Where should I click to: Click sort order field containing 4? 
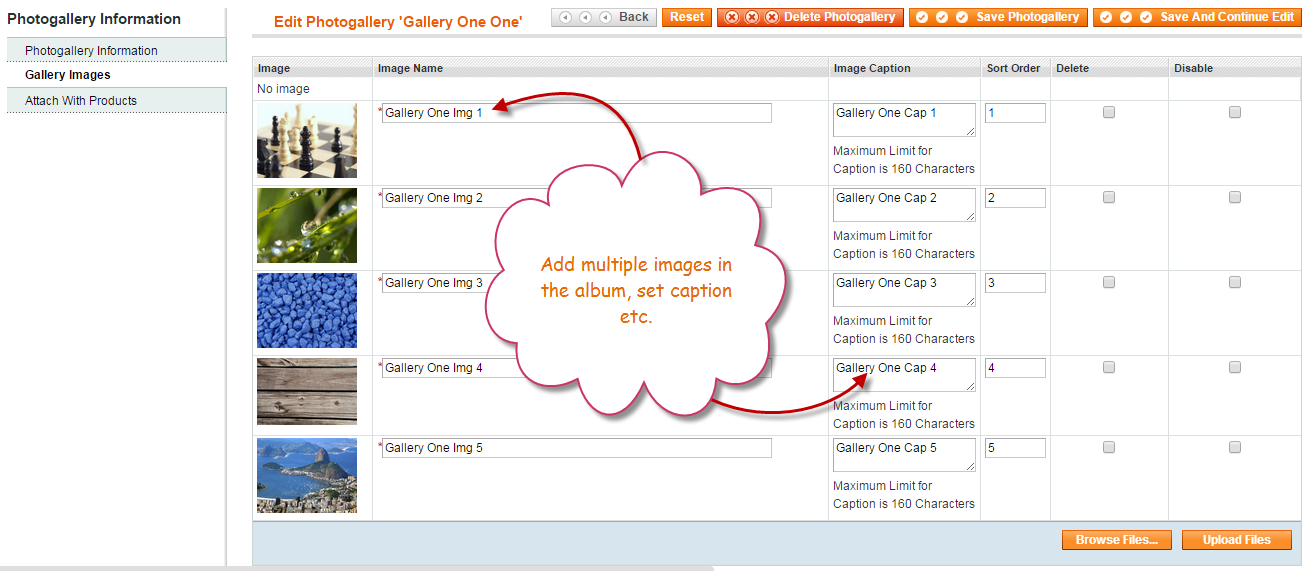pyautogui.click(x=1015, y=368)
